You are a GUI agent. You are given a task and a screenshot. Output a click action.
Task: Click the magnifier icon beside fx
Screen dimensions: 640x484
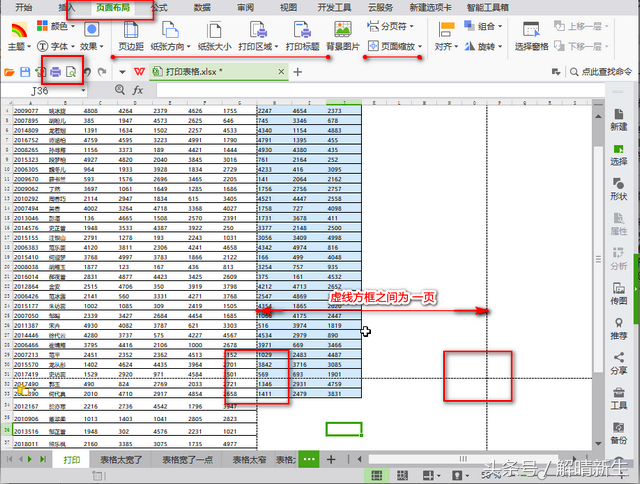tap(120, 89)
